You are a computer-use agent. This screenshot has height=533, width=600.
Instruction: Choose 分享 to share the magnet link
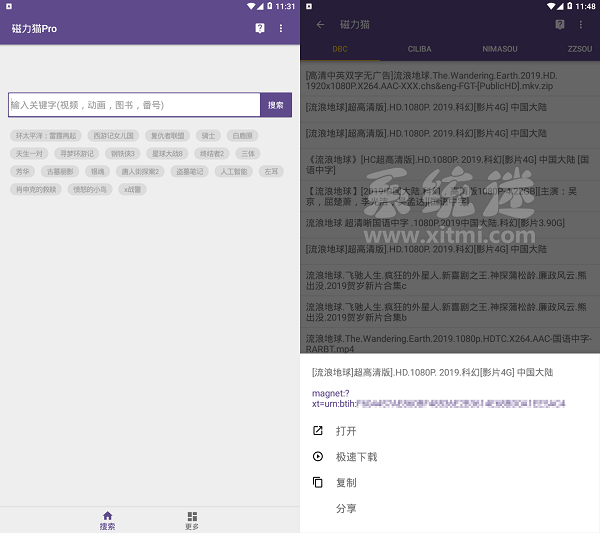pyautogui.click(x=450, y=509)
